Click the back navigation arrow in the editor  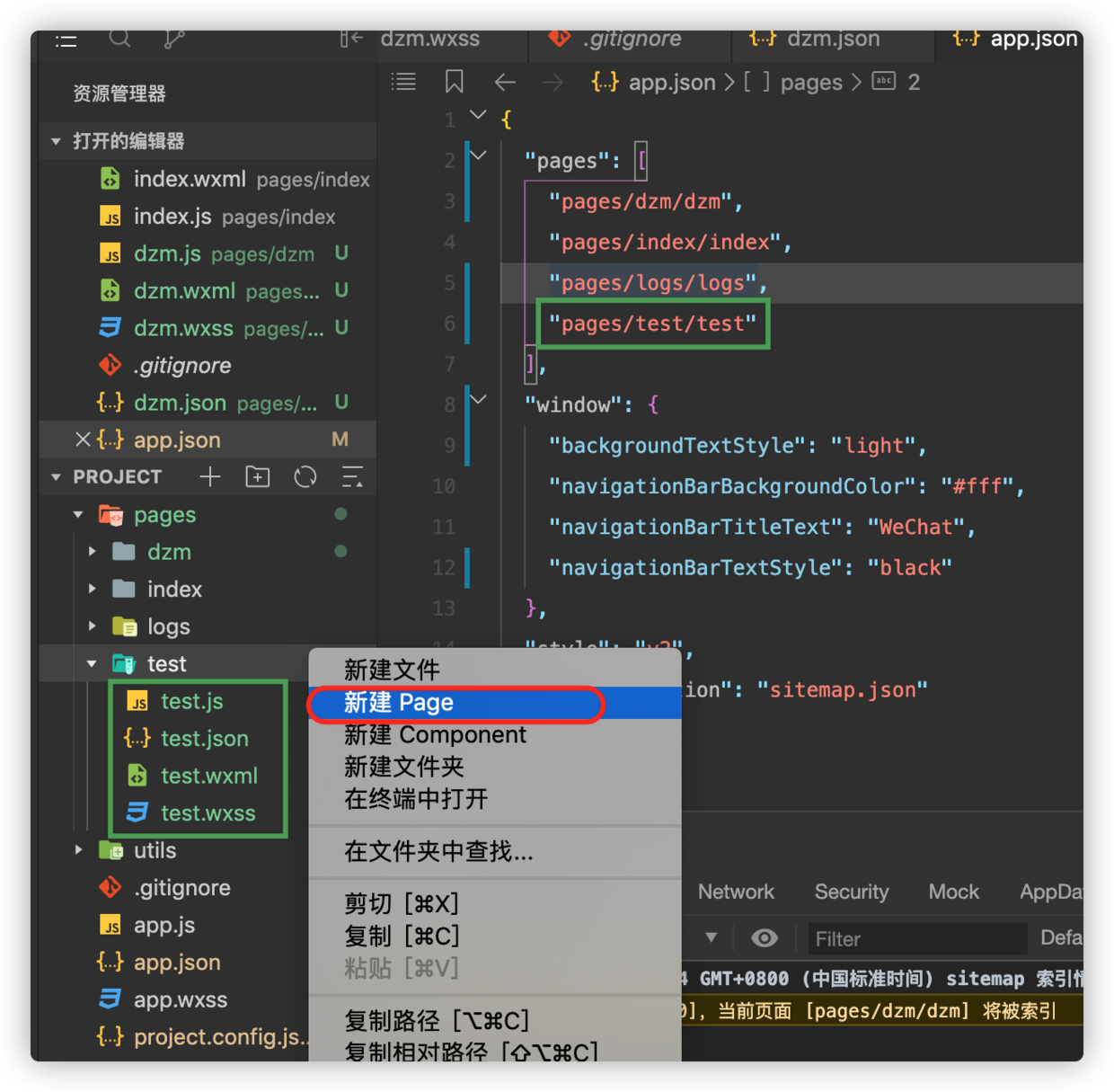[505, 82]
